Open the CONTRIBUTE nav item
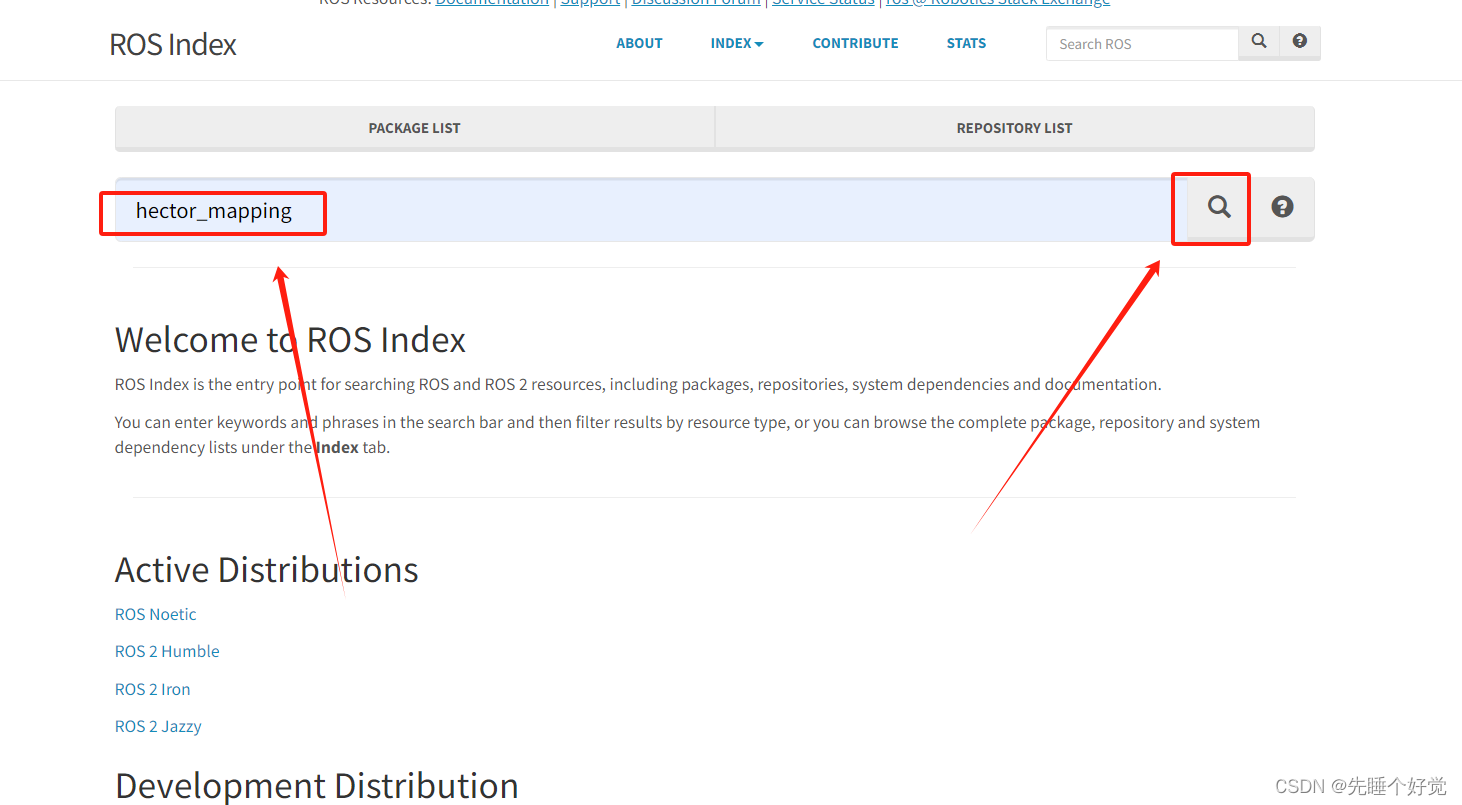Screen dimensions: 1462x805 coord(855,43)
